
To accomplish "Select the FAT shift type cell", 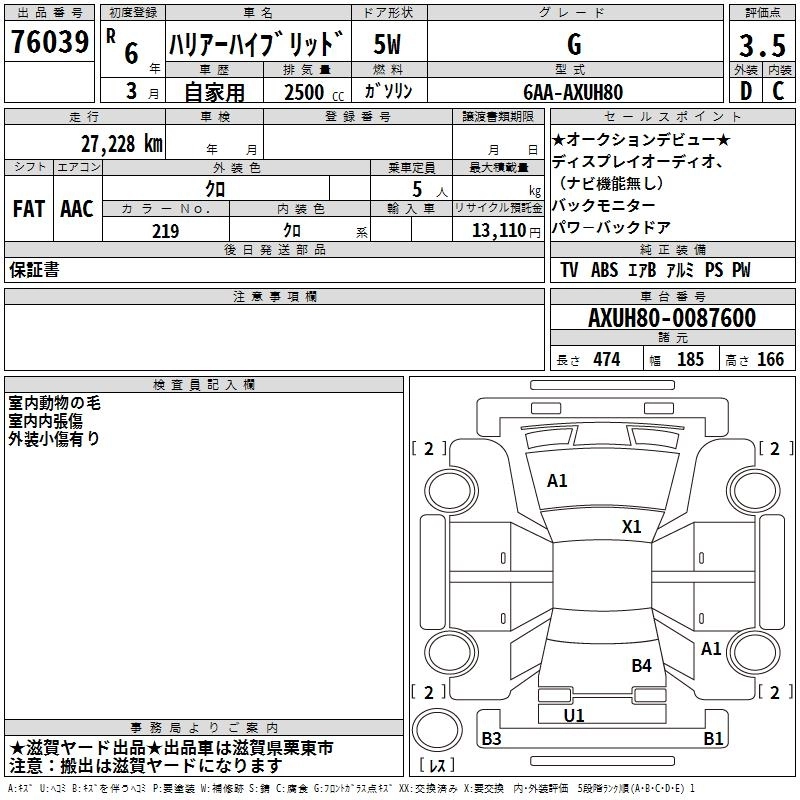I will [x=29, y=209].
